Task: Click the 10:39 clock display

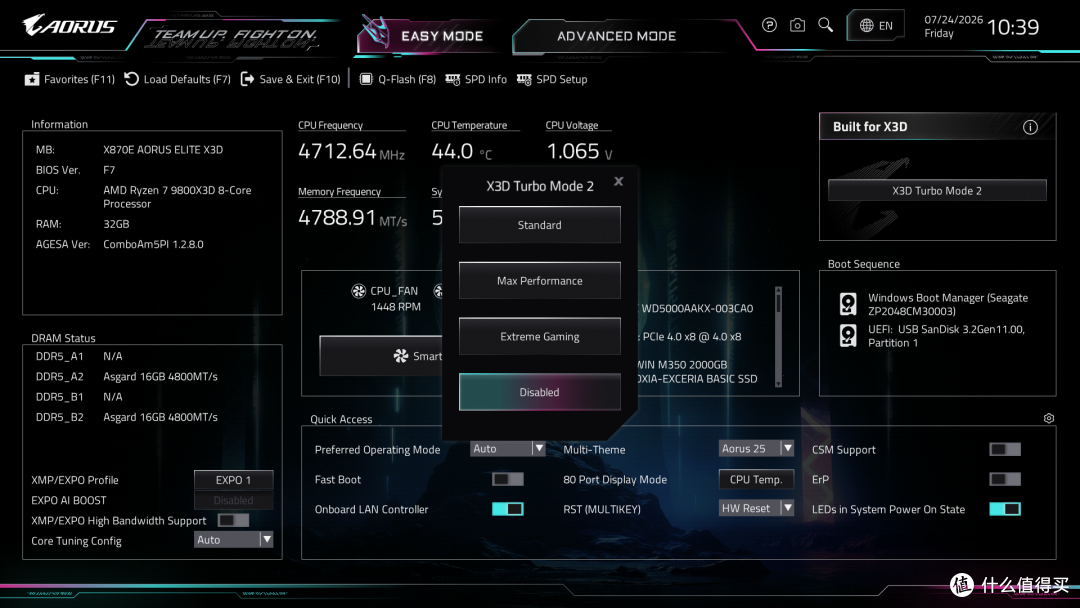Action: [x=1012, y=27]
